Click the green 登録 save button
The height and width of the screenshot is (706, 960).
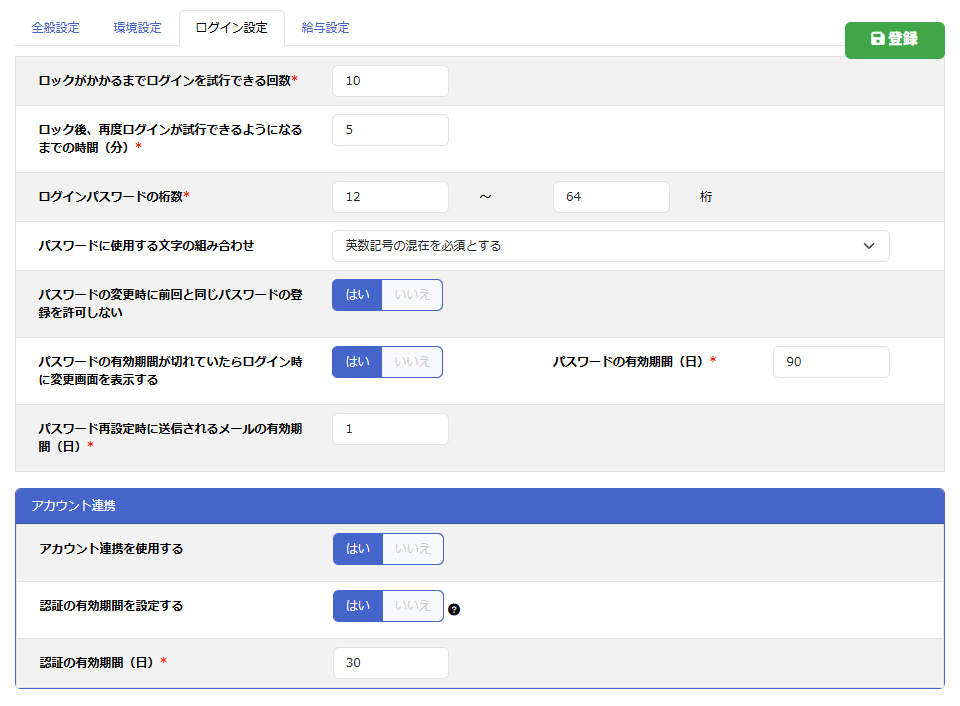(x=894, y=39)
